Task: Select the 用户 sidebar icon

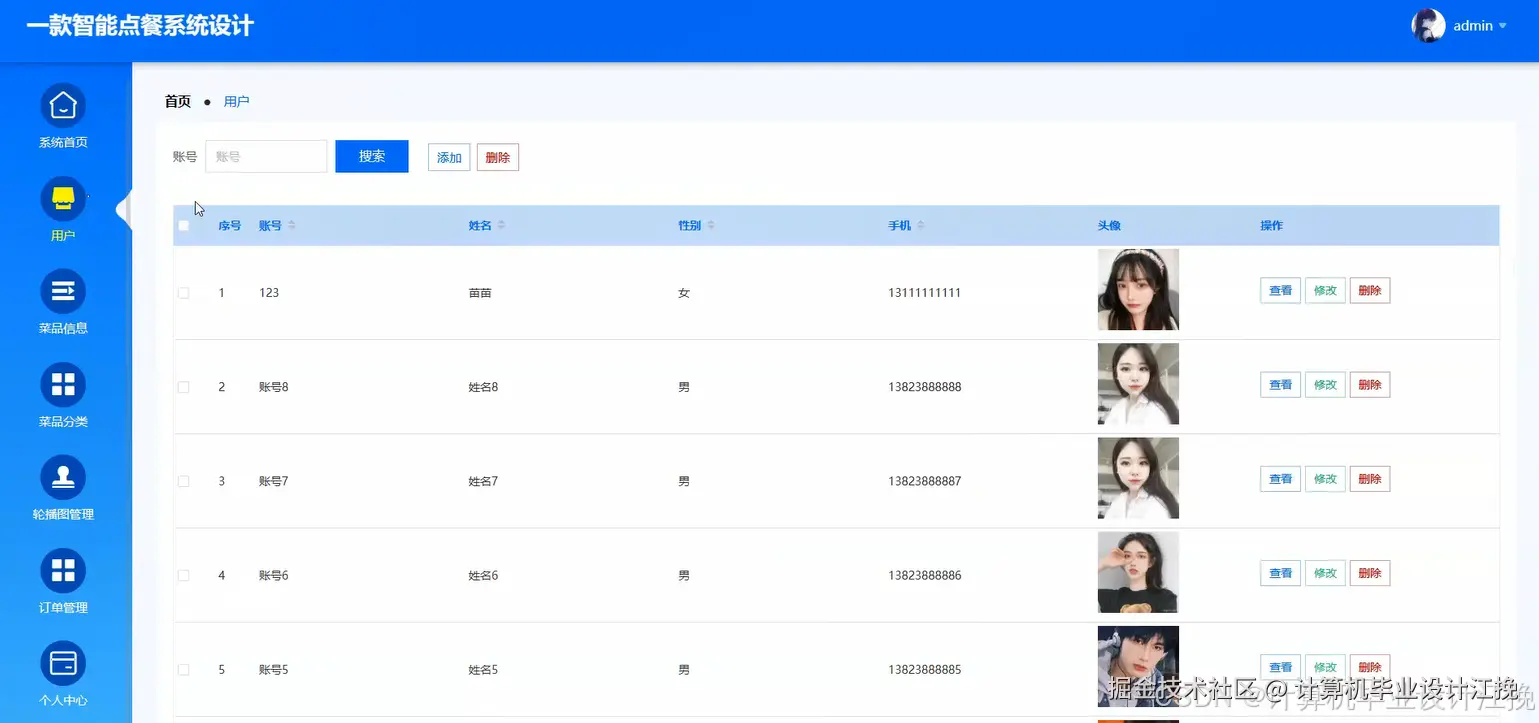Action: click(63, 198)
